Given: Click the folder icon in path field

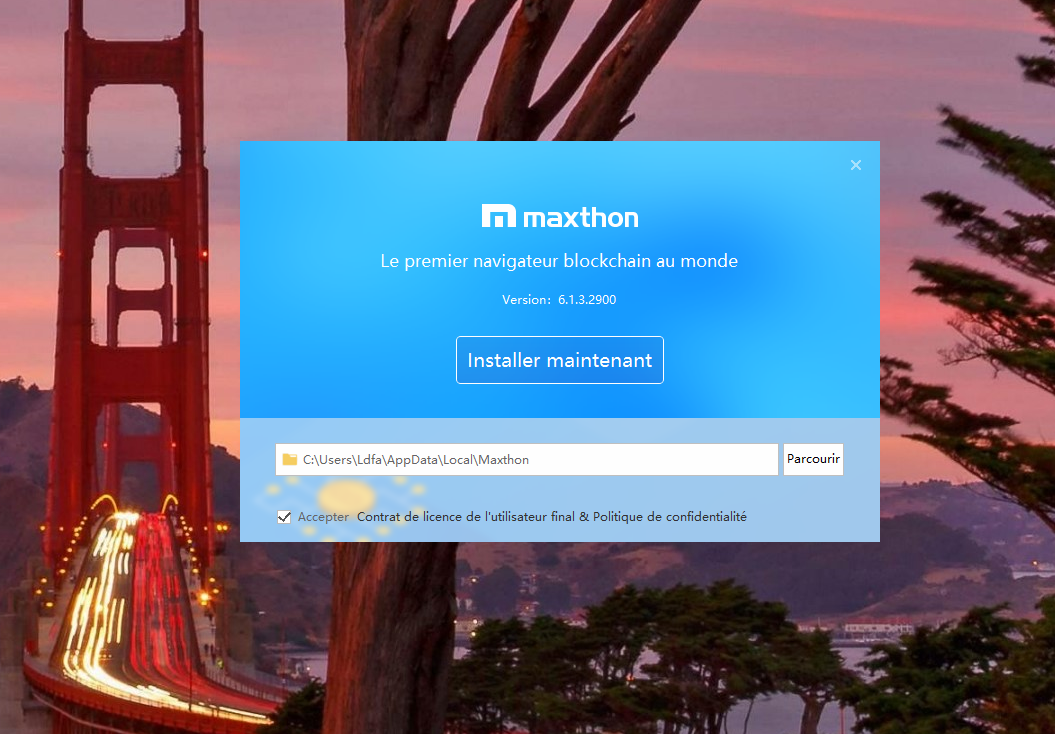Looking at the screenshot, I should click(x=290, y=460).
